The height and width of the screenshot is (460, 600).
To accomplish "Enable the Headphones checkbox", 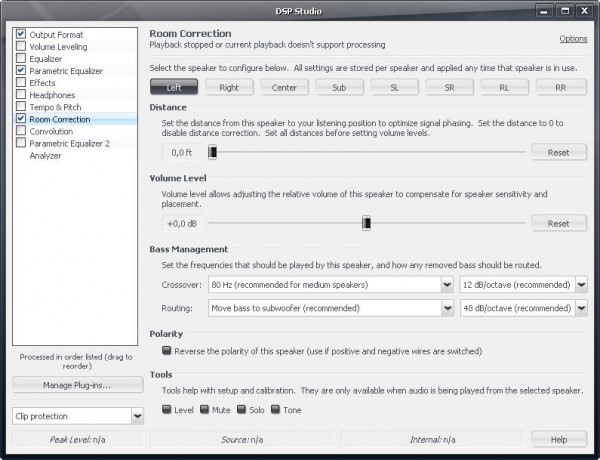I will click(x=21, y=95).
